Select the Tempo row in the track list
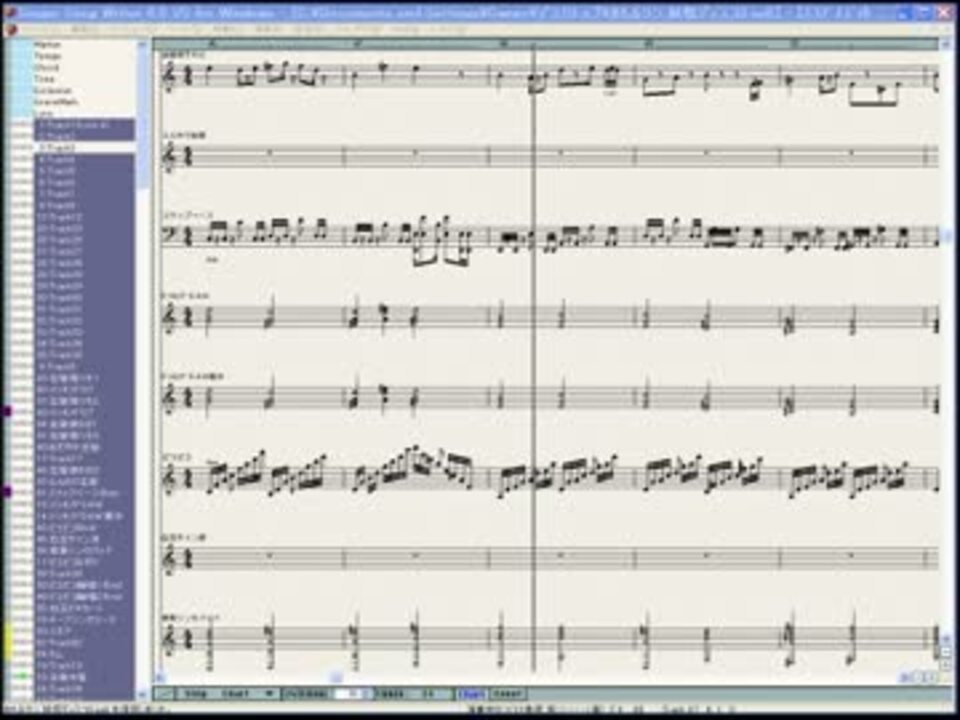 tap(84, 56)
